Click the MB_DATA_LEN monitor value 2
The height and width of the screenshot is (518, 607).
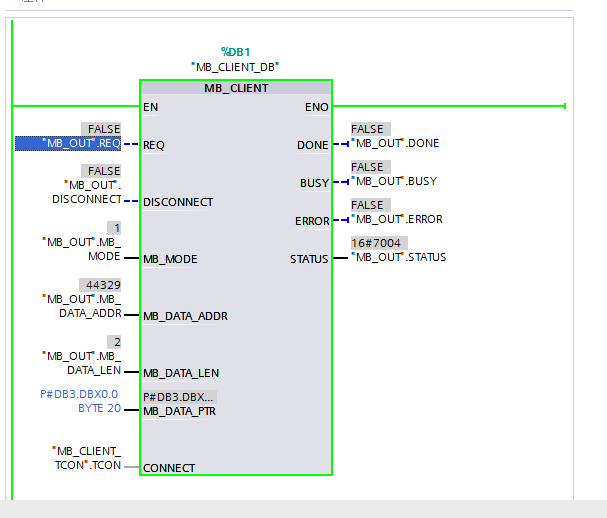(x=114, y=342)
